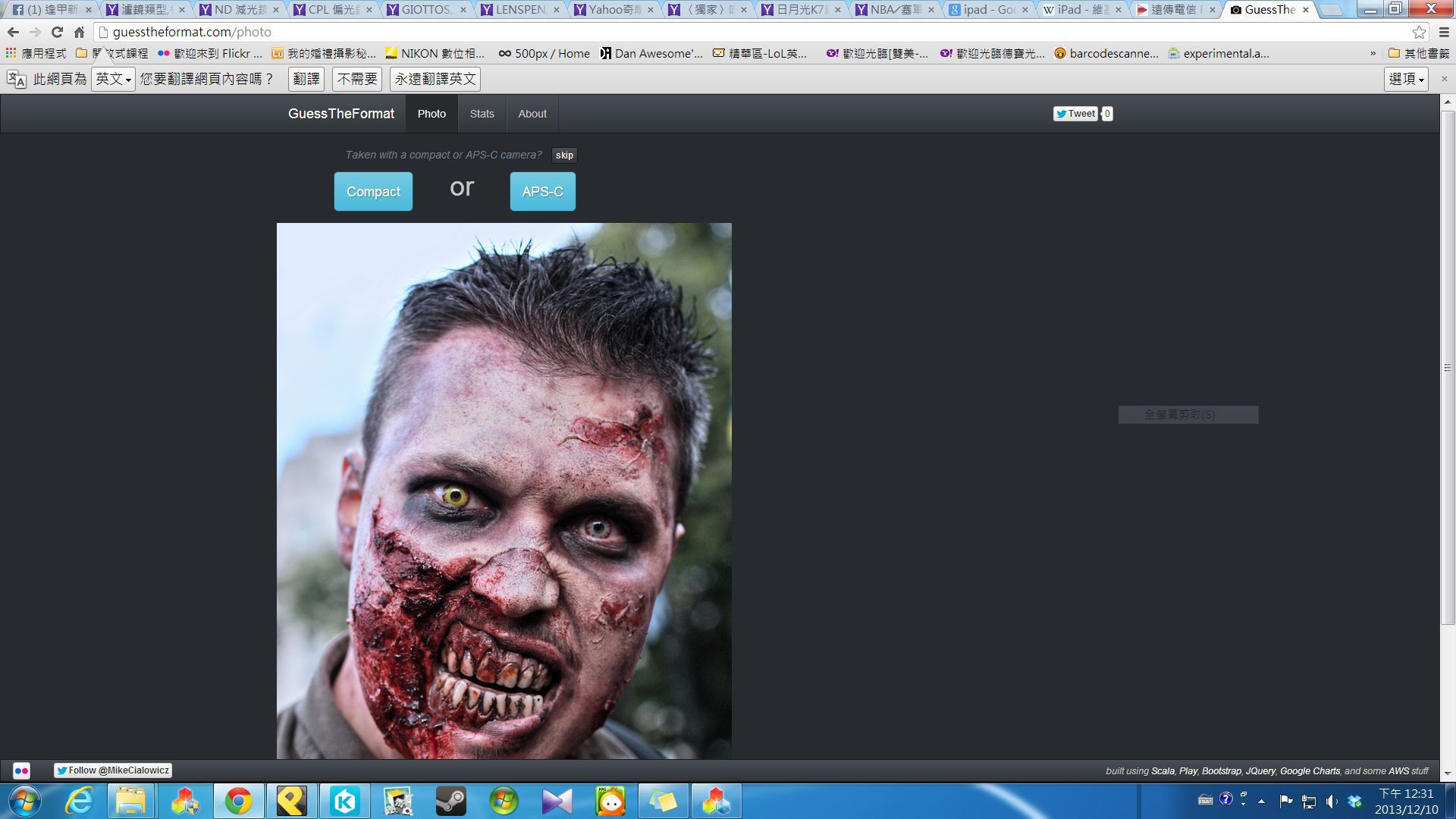This screenshot has width=1456, height=819.
Task: Bookmark page with star icon
Action: tap(1419, 33)
